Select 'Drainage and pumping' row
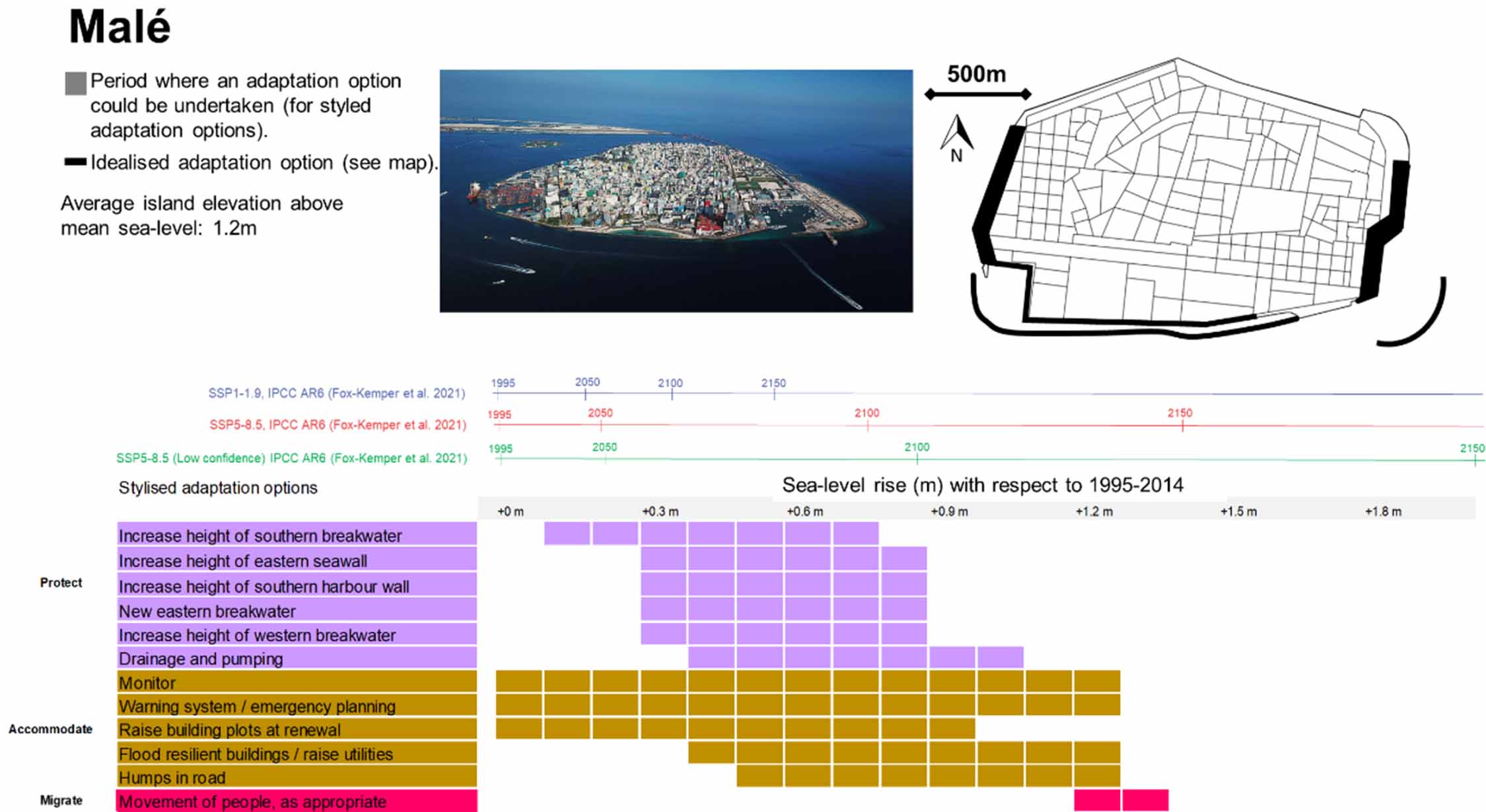The image size is (1486, 812). [x=297, y=658]
